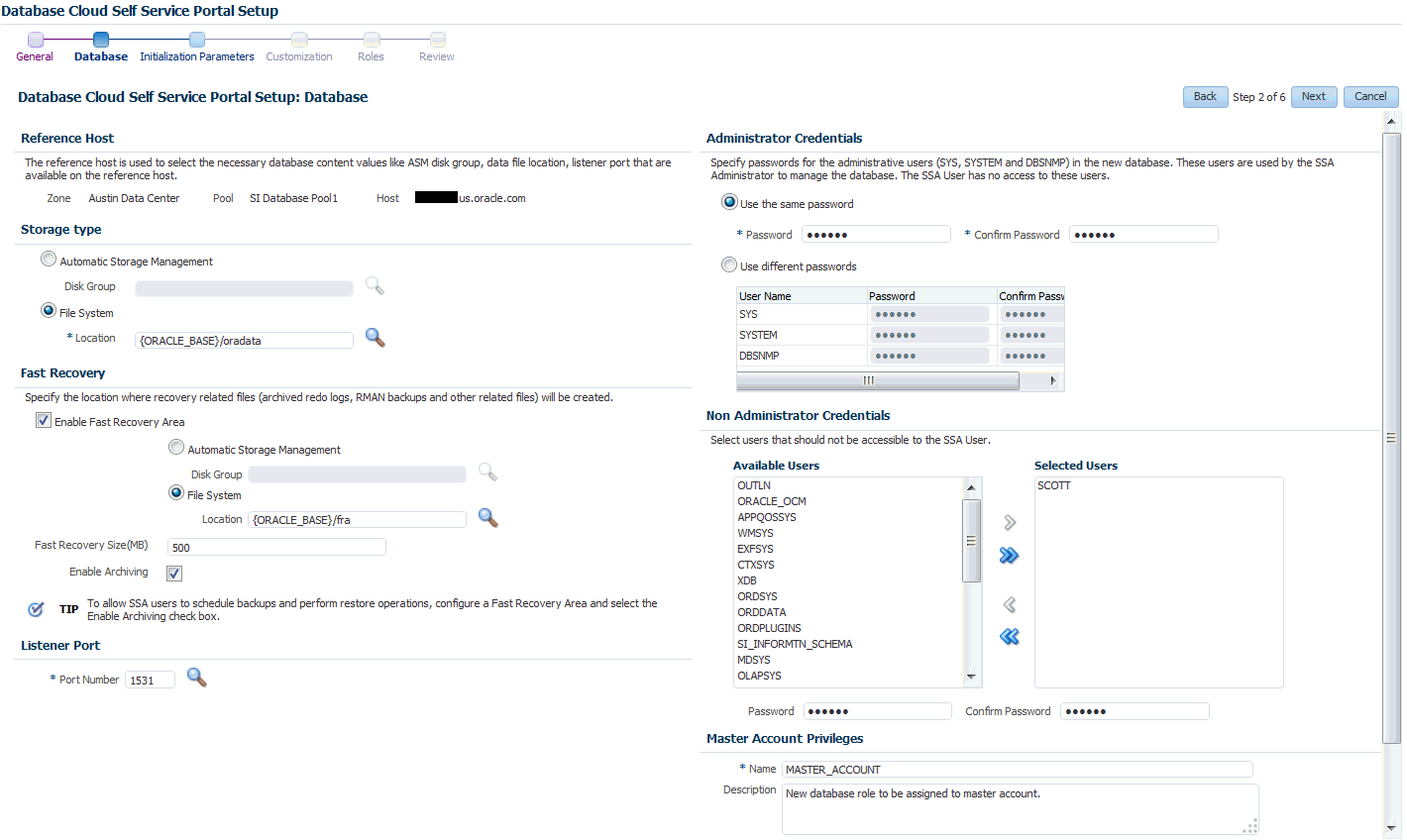
Task: Select OUTLN in Available Users
Action: pyautogui.click(x=754, y=485)
